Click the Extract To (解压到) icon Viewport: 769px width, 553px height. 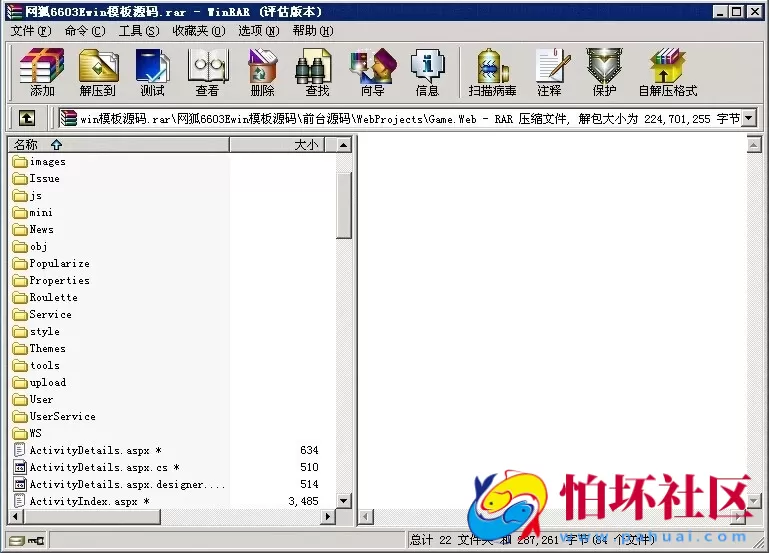click(98, 72)
